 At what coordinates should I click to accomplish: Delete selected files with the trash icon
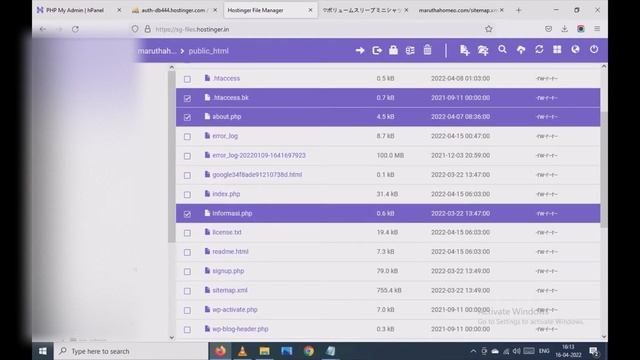coord(427,50)
